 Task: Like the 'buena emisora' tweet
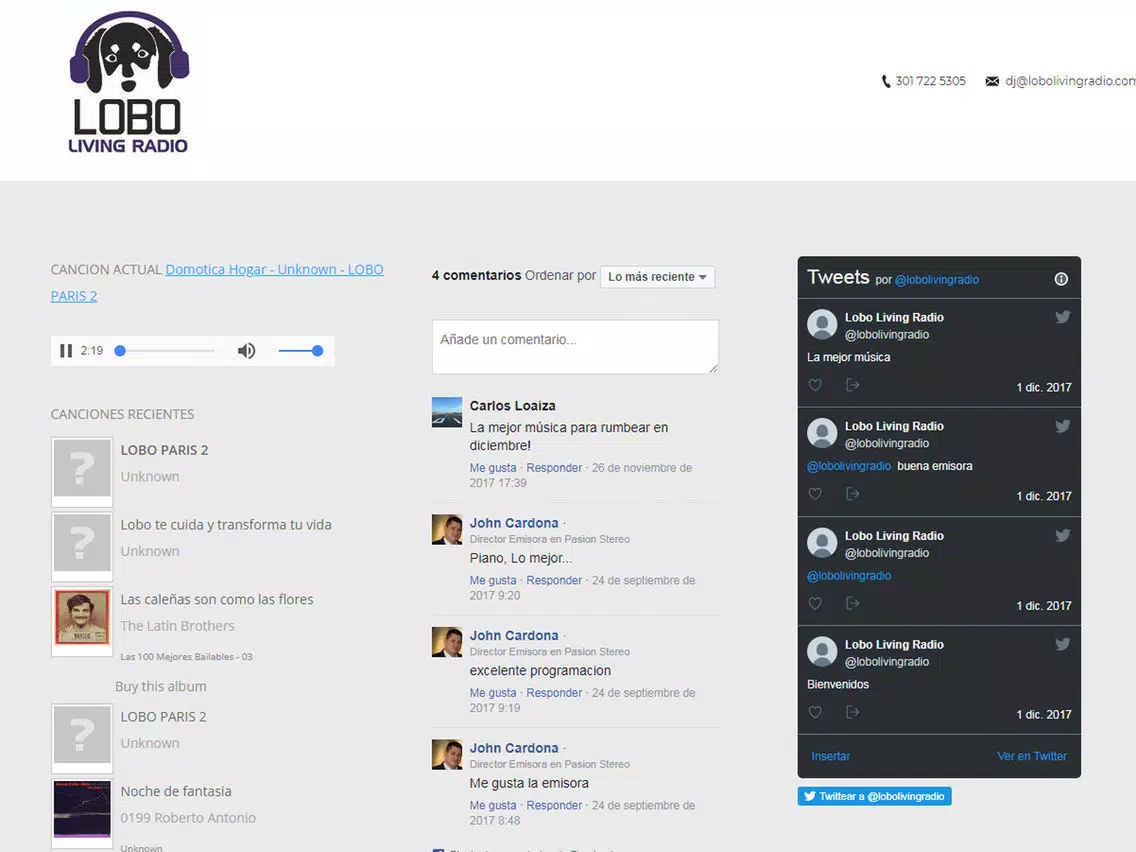click(815, 493)
